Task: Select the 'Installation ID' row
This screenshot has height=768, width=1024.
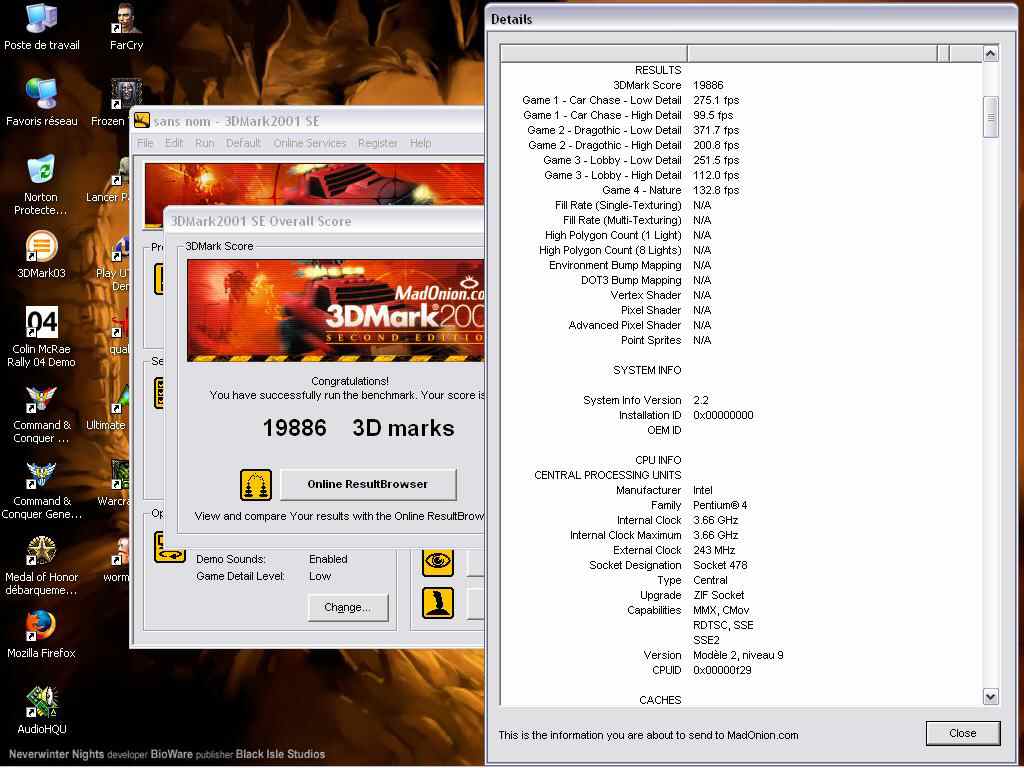Action: 741,415
